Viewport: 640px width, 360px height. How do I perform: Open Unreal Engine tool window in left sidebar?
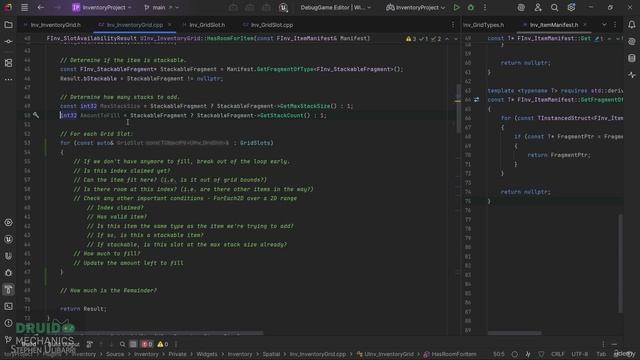coord(8,240)
